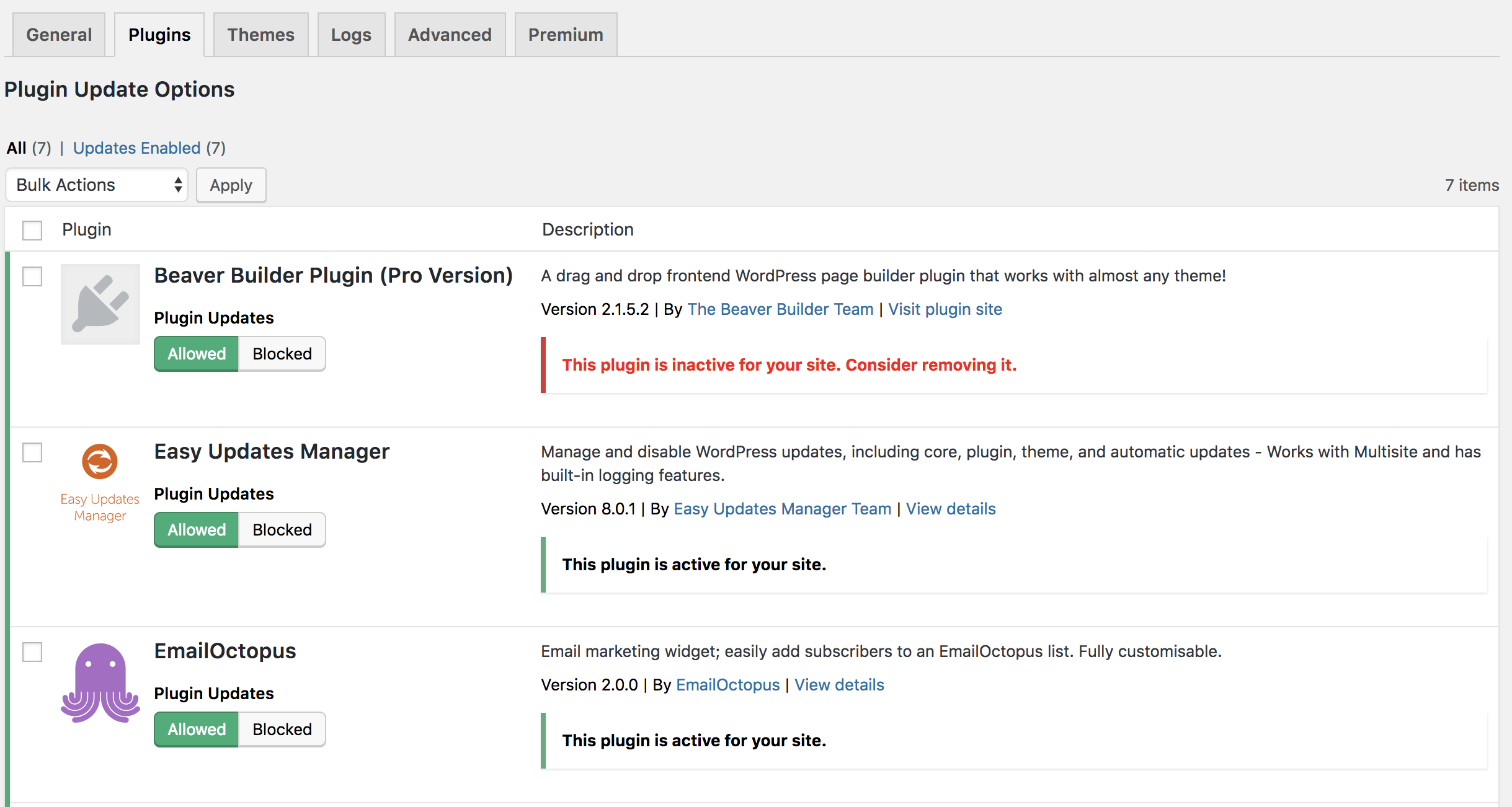Click the Easy Updates Manager plugin title
The width and height of the screenshot is (1512, 807).
[x=272, y=451]
